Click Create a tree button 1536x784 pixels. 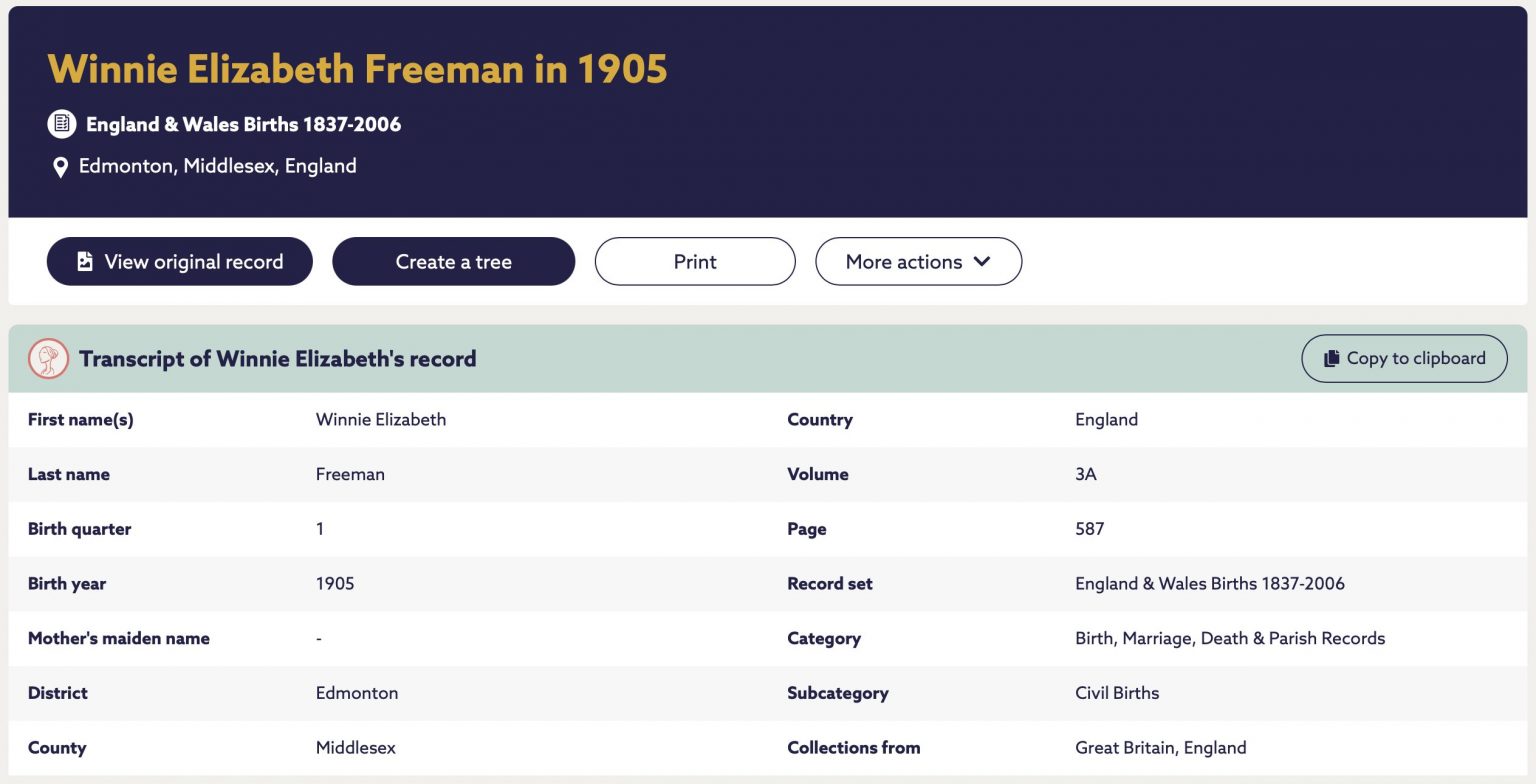[453, 261]
